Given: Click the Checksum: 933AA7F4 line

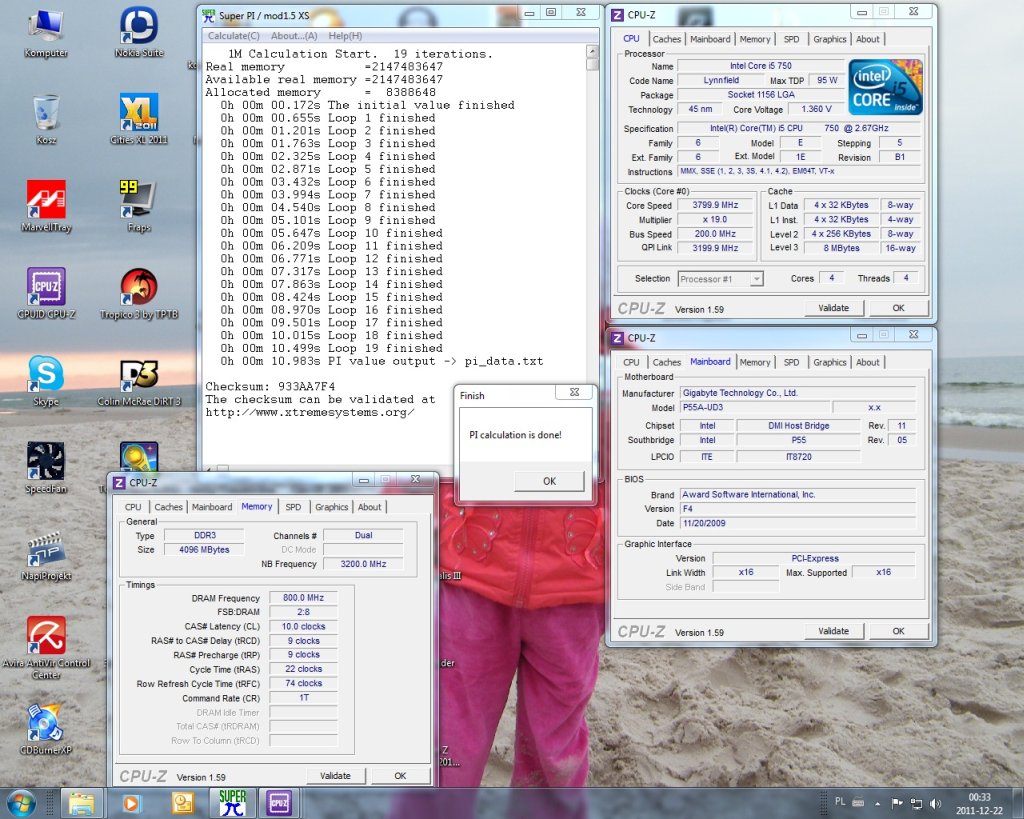Looking at the screenshot, I should [270, 387].
